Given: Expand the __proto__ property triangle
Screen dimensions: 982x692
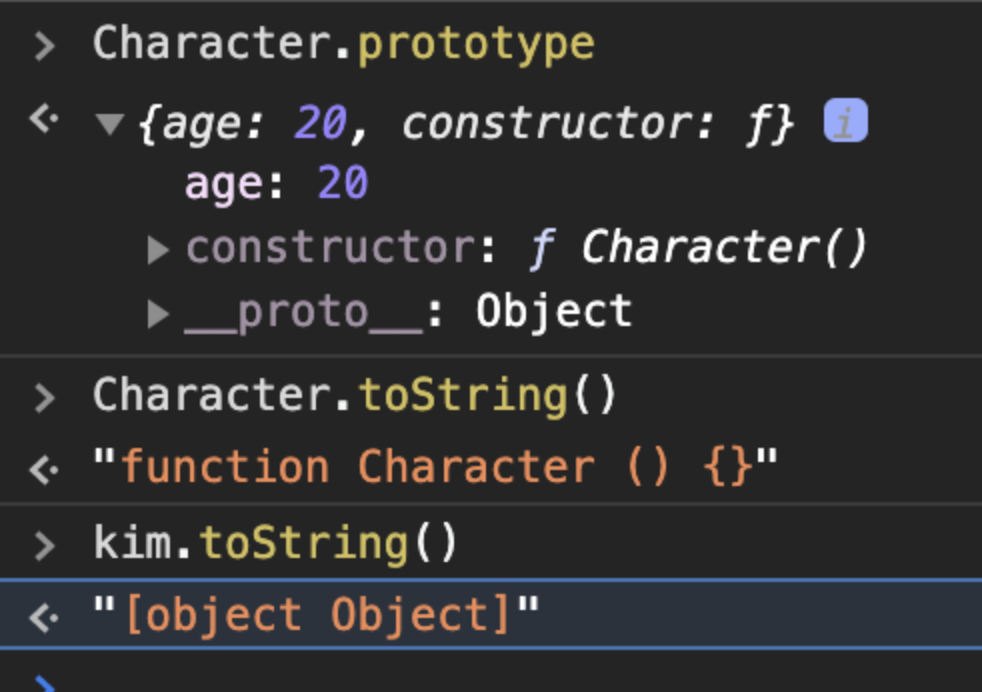Looking at the screenshot, I should pos(158,314).
